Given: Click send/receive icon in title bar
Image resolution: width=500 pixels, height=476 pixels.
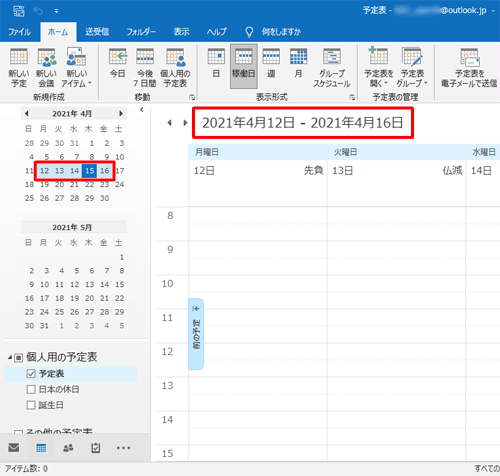Looking at the screenshot, I should pyautogui.click(x=19, y=11).
